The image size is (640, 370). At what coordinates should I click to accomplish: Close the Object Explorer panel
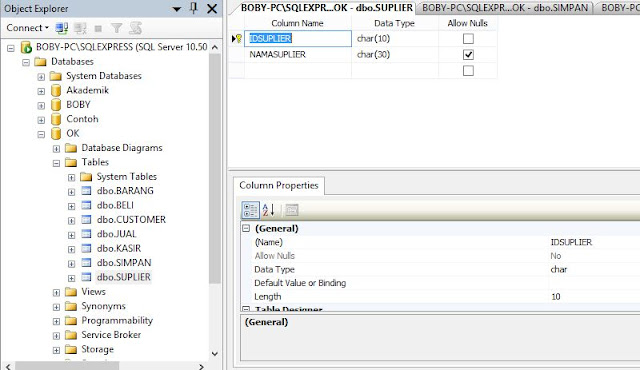tap(212, 8)
